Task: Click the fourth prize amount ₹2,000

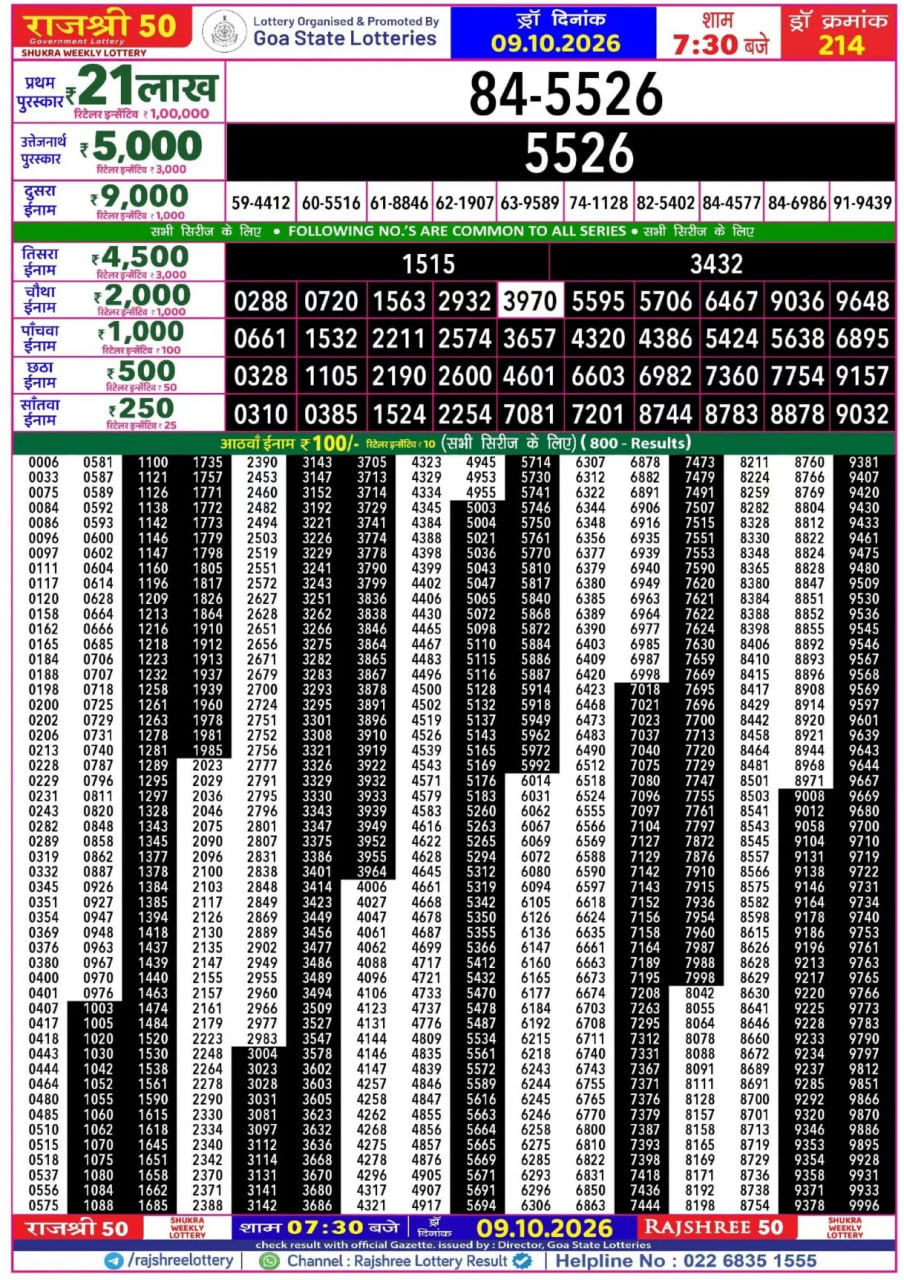Action: (x=141, y=296)
